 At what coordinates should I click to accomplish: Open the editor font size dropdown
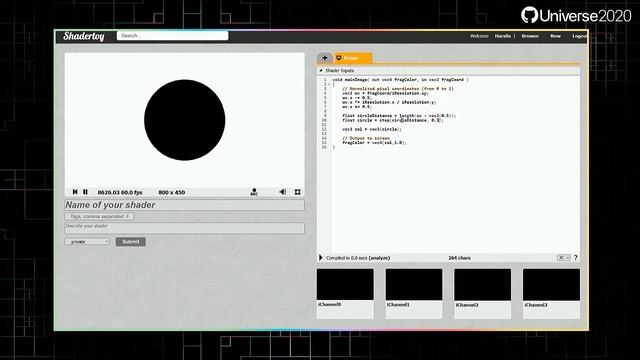(x=564, y=258)
